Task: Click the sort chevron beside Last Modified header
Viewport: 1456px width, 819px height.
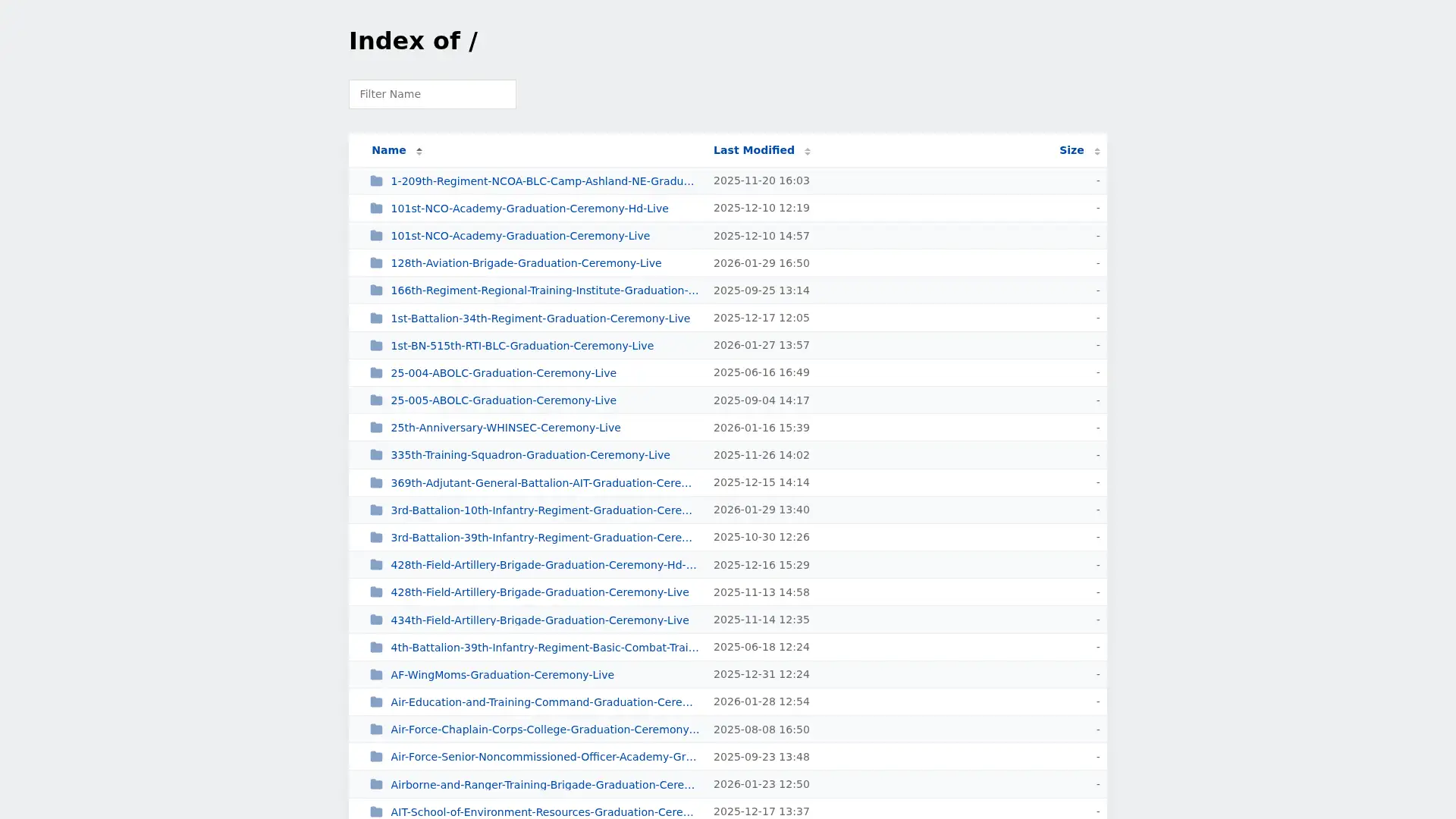Action: (808, 151)
